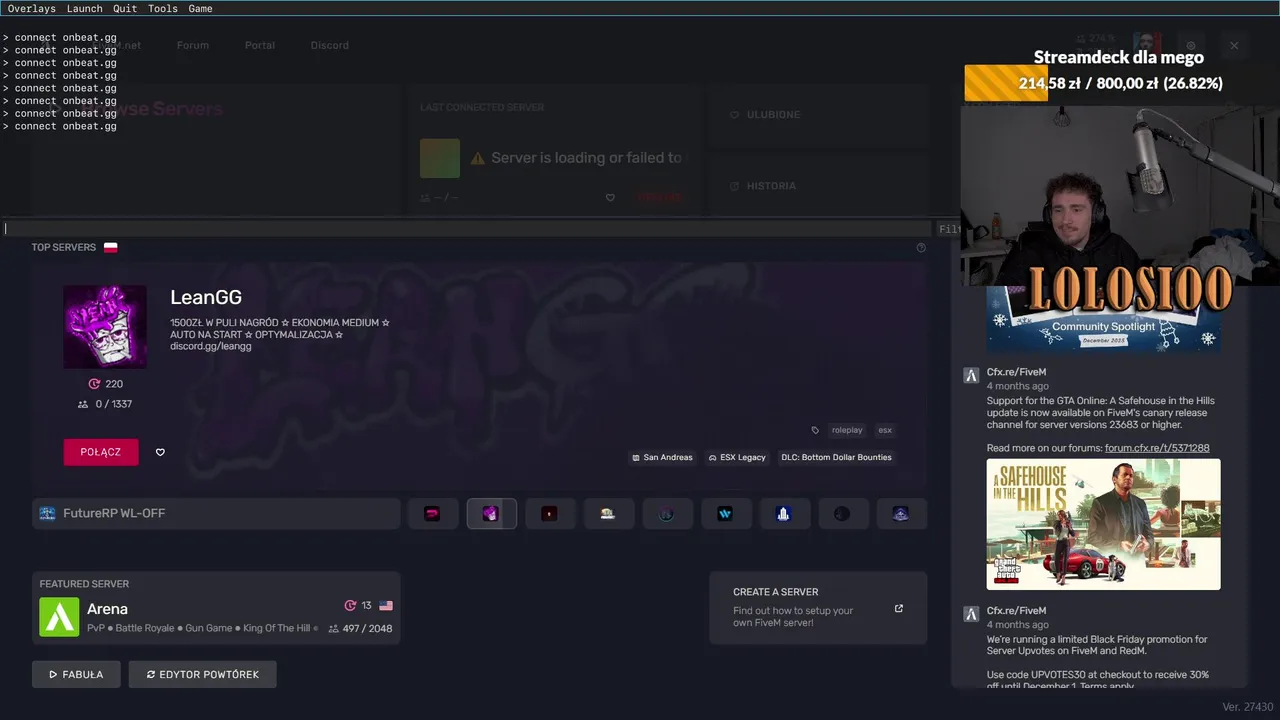Open the Community Spotlight banner
This screenshot has height=720, width=1280.
click(x=1104, y=318)
